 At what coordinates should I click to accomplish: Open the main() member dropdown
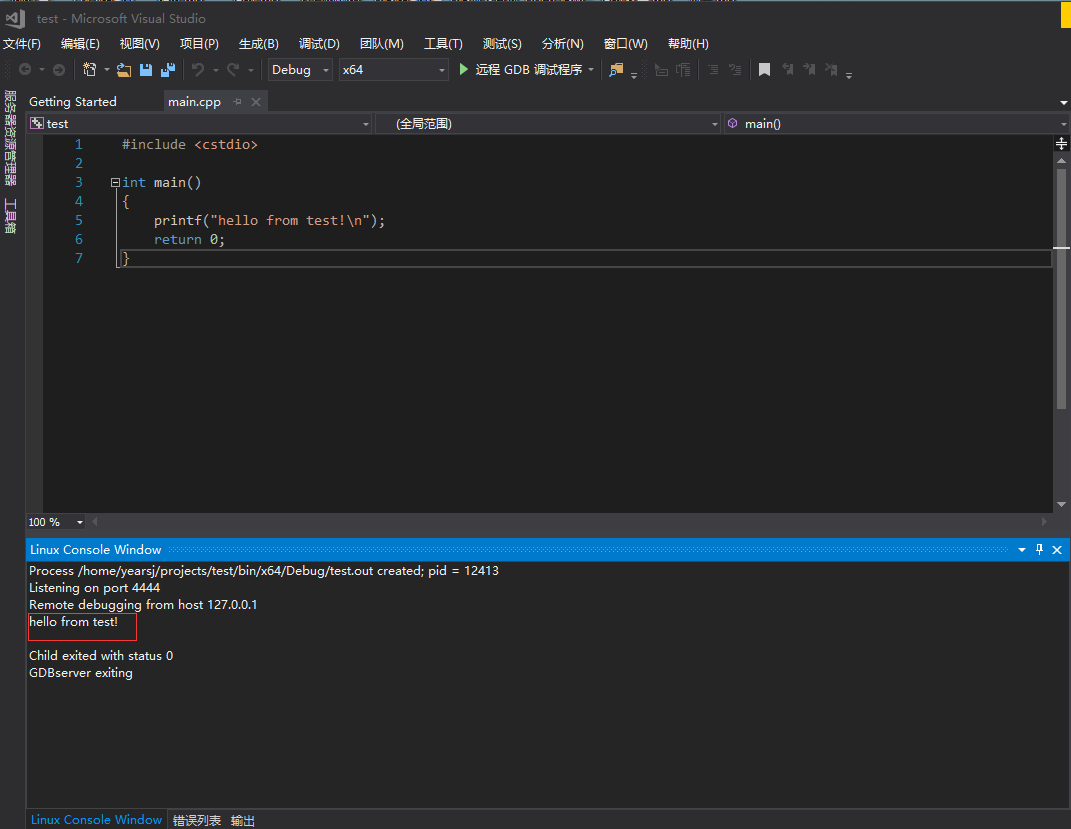click(x=896, y=124)
